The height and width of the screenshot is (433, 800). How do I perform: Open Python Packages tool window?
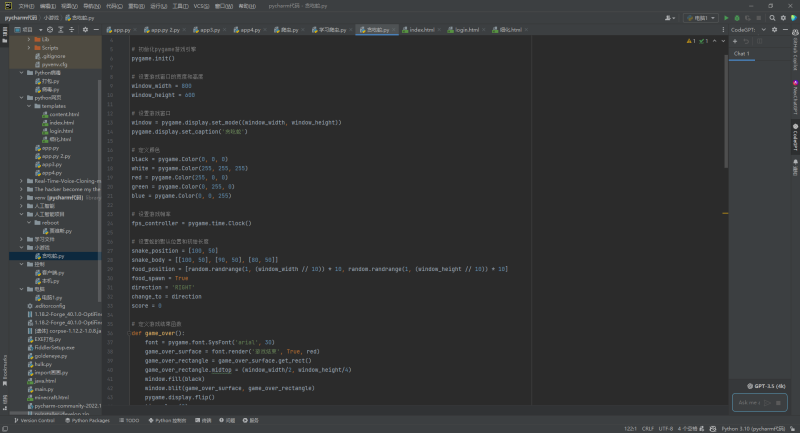(x=88, y=420)
